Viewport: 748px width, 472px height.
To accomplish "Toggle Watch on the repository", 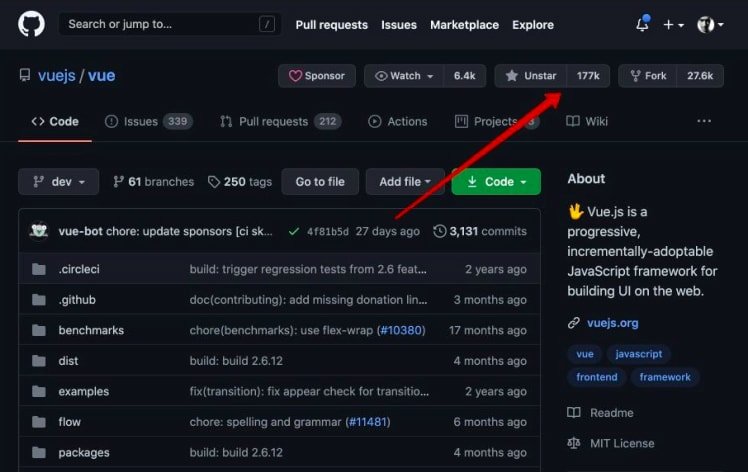I will (404, 76).
